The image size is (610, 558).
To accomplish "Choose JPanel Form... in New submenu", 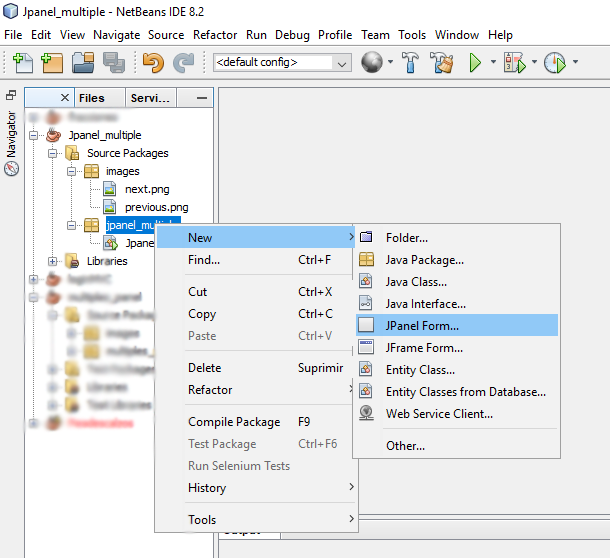I will (457, 325).
